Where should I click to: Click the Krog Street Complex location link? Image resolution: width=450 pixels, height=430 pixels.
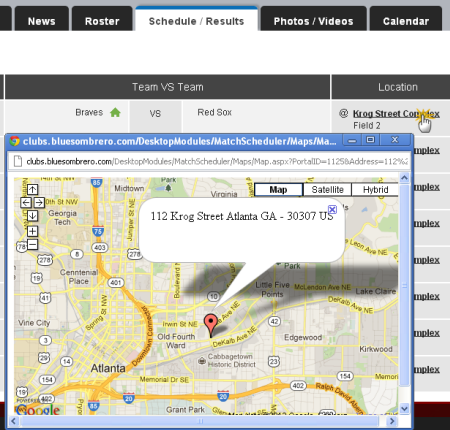[x=396, y=114]
